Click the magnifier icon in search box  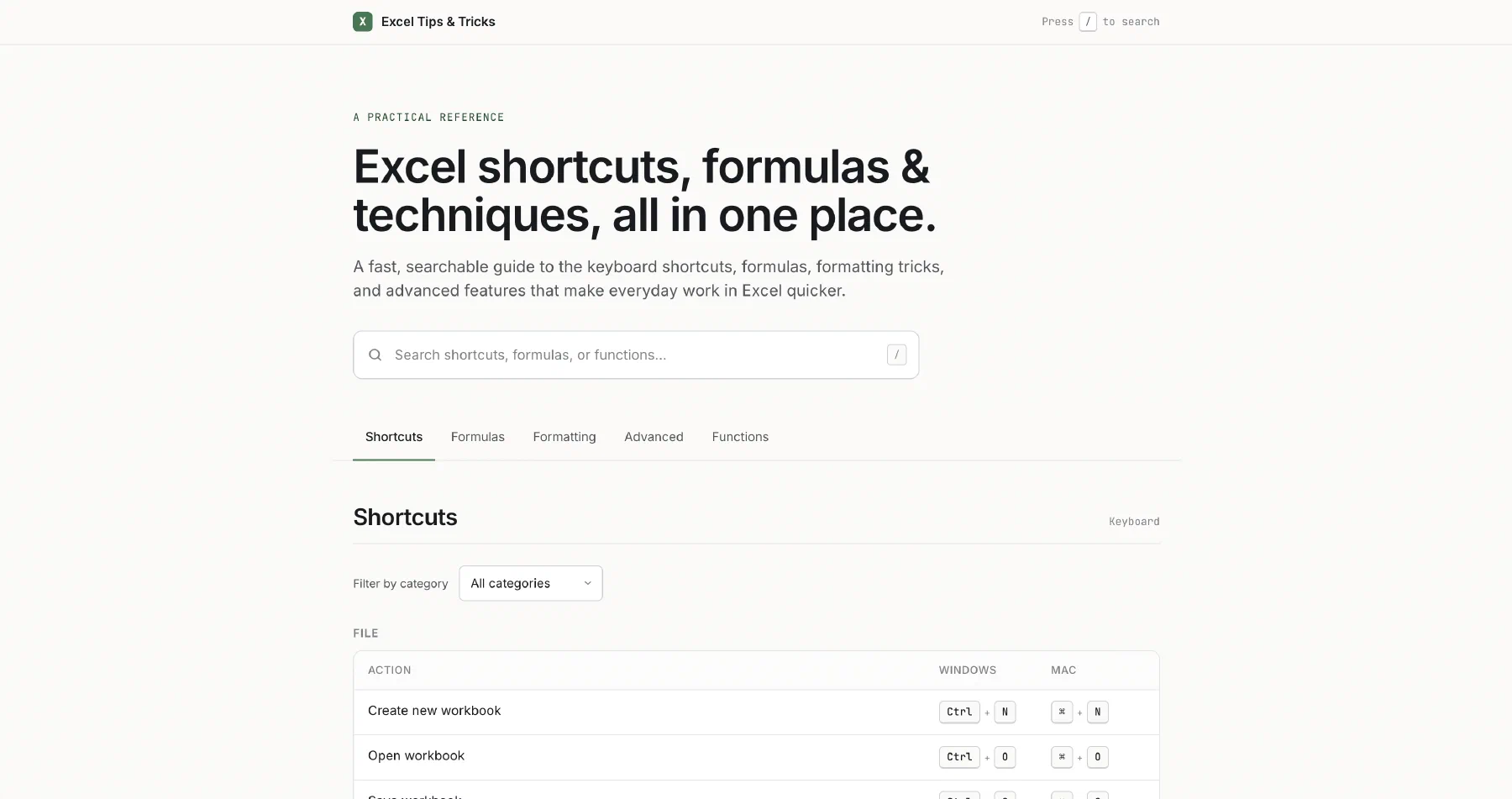point(375,355)
